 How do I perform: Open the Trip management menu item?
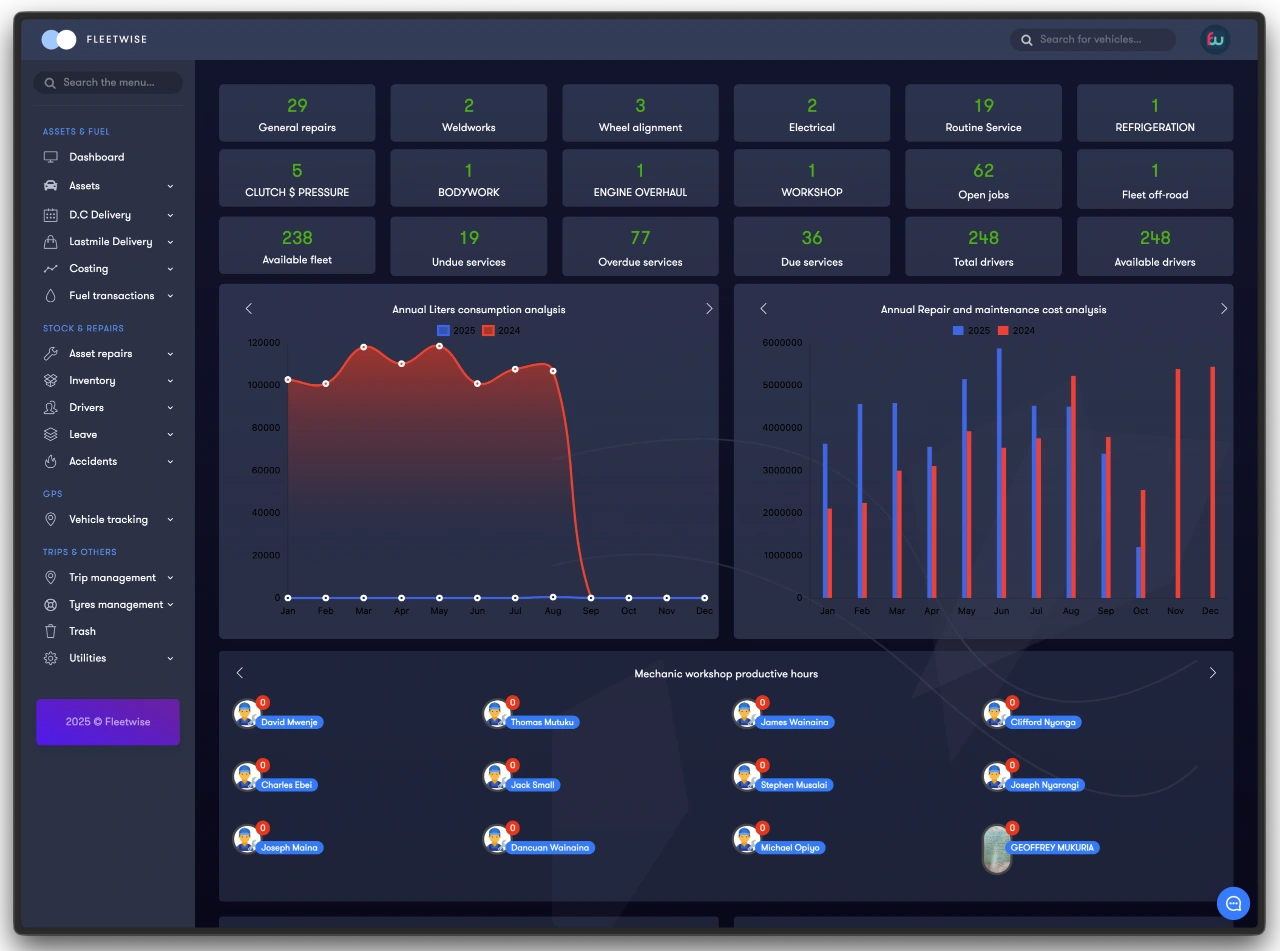pyautogui.click(x=112, y=578)
